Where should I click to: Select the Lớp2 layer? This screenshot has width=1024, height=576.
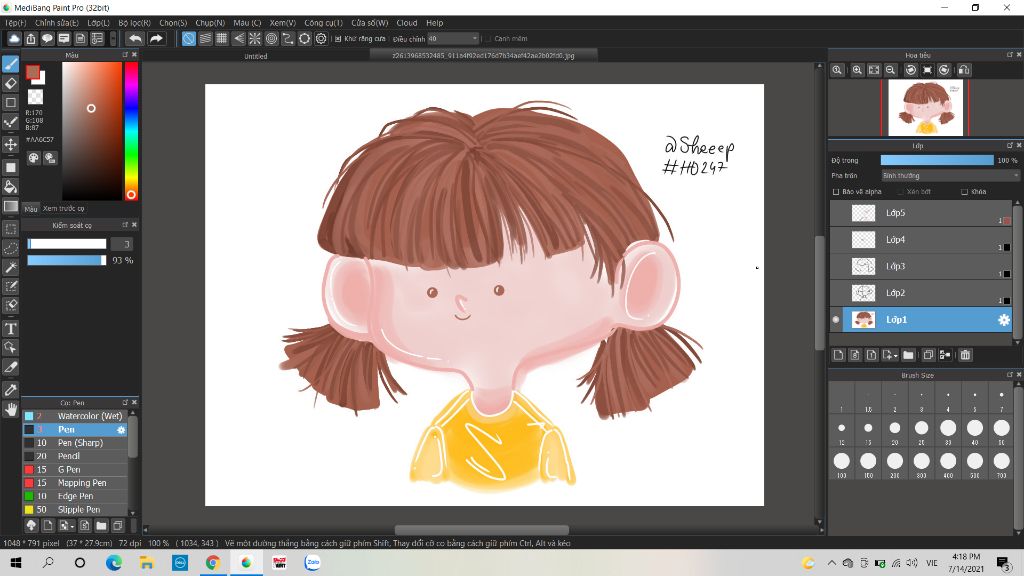point(921,293)
